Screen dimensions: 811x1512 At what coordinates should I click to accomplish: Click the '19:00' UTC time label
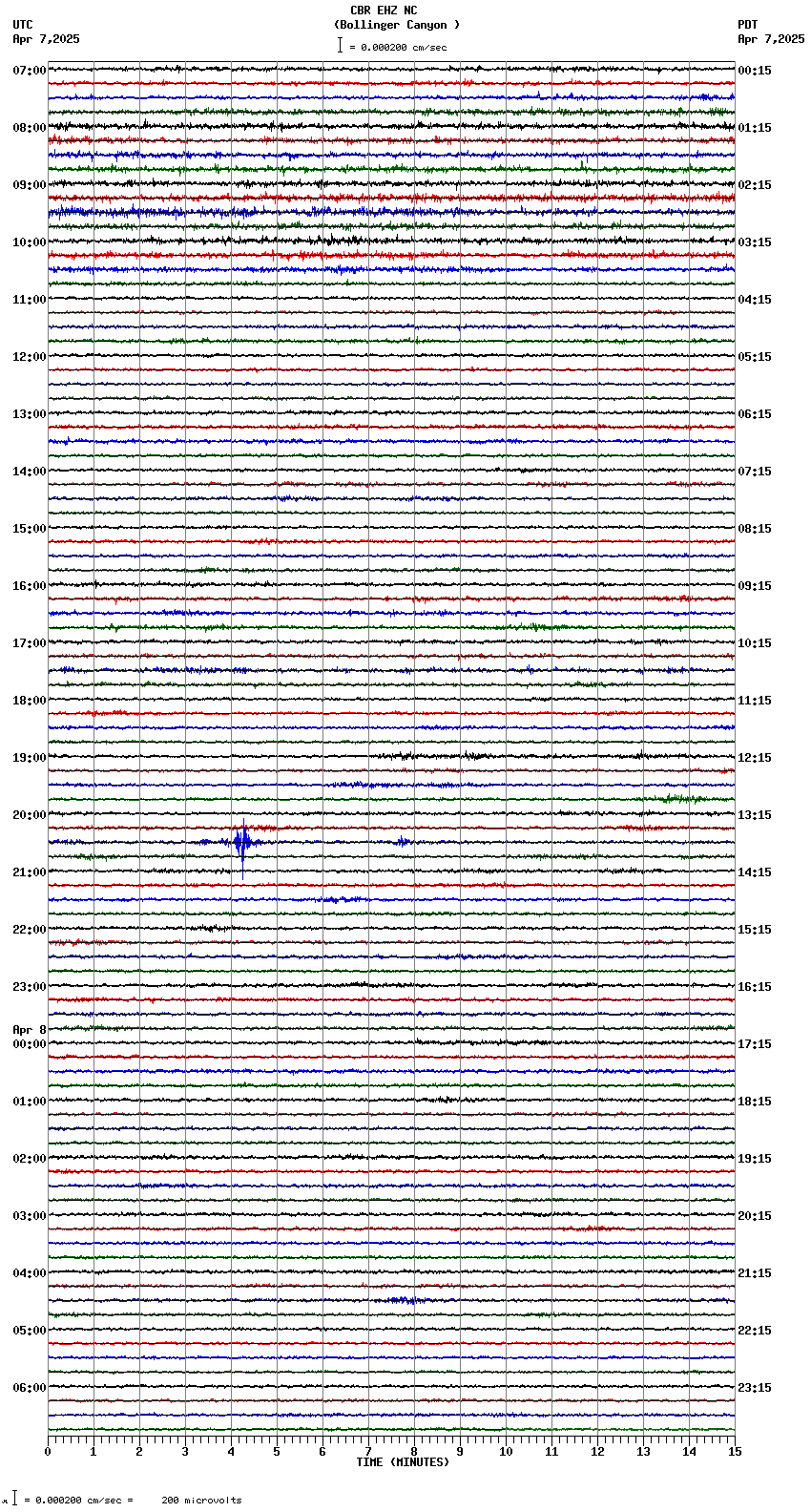30,758
